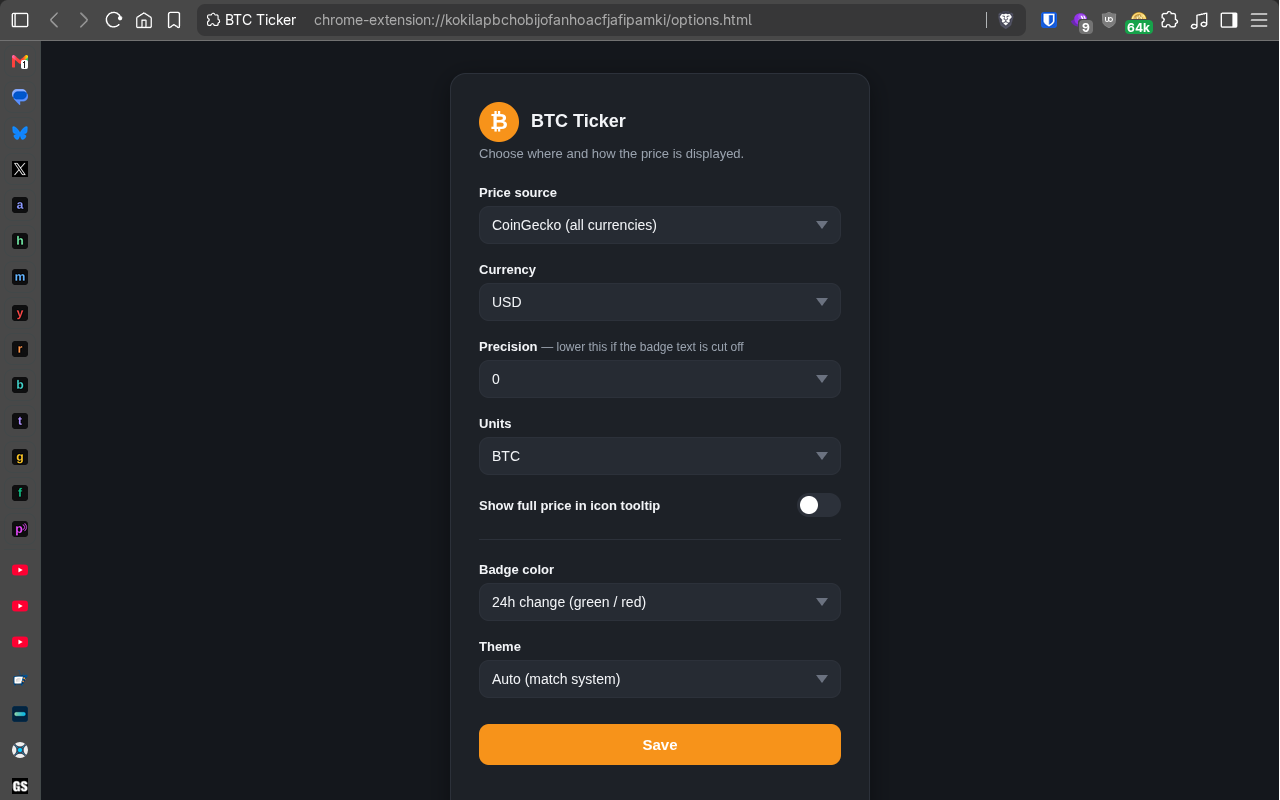The height and width of the screenshot is (800, 1280).
Task: Open the BTC Ticker 64k badge icon
Action: pos(1139,22)
